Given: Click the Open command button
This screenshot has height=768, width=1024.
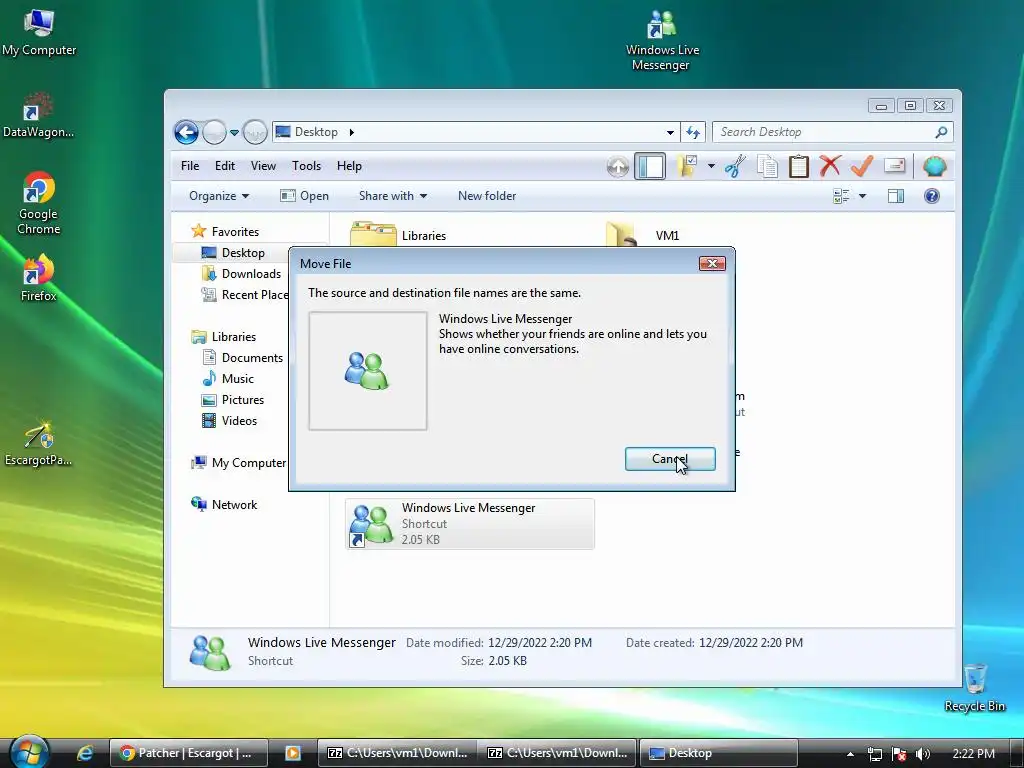Looking at the screenshot, I should click(304, 196).
